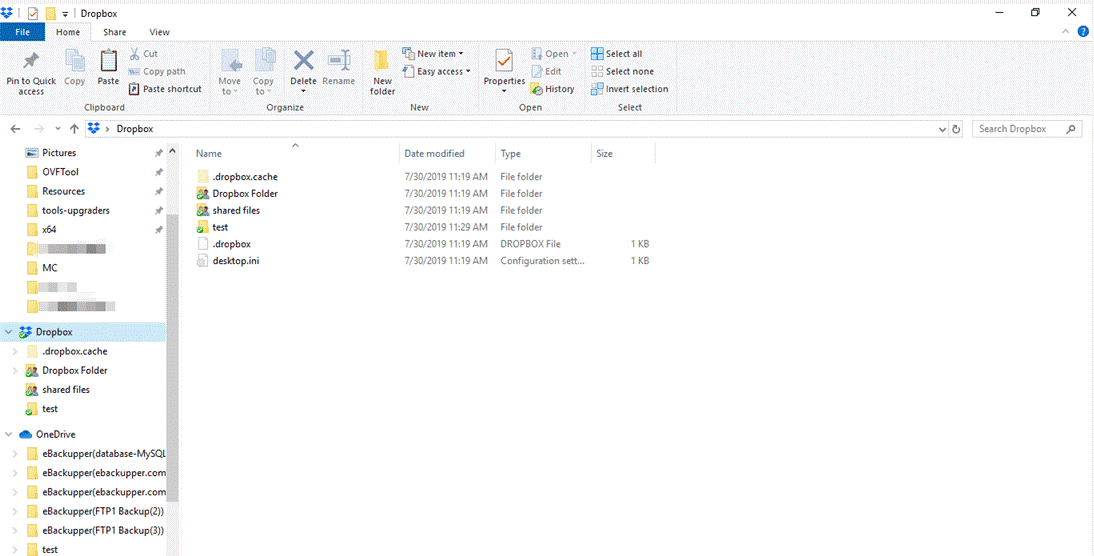Select the test folder in file list
Viewport: 1094px width, 556px height.
coord(220,227)
